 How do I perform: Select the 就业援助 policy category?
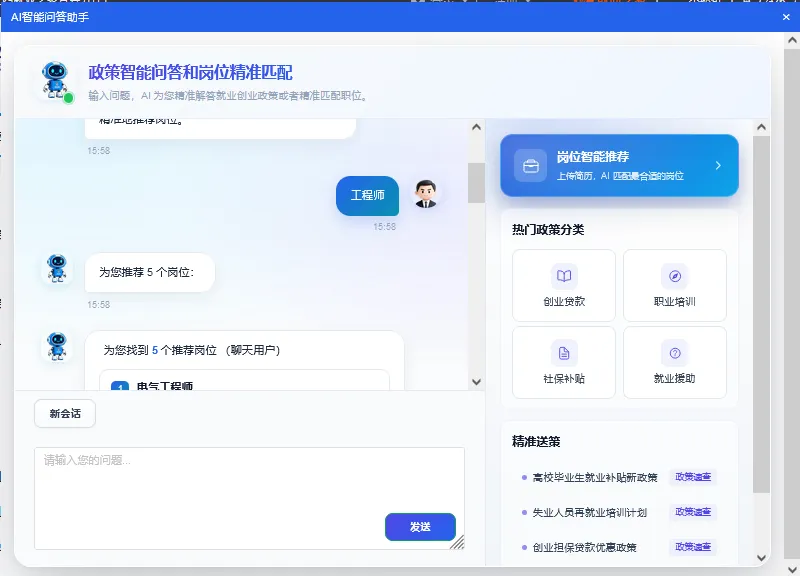point(674,362)
